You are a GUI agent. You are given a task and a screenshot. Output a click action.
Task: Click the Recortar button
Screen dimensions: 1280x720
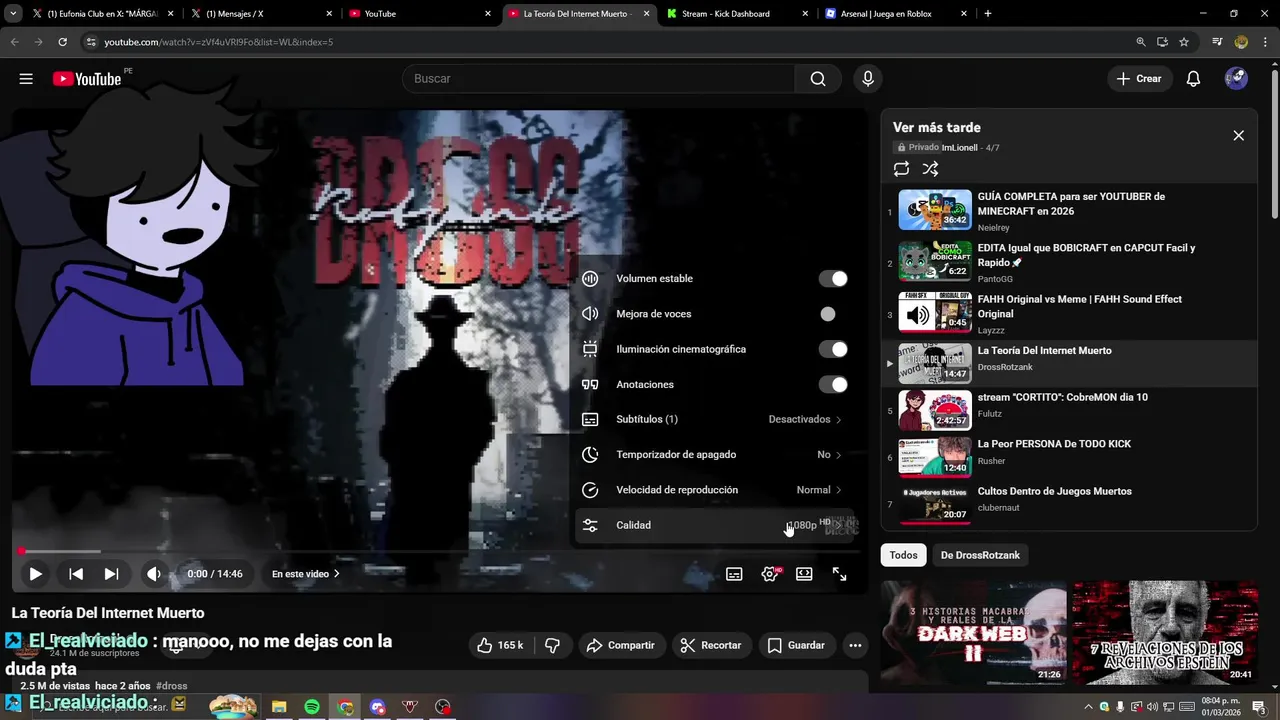coord(710,645)
